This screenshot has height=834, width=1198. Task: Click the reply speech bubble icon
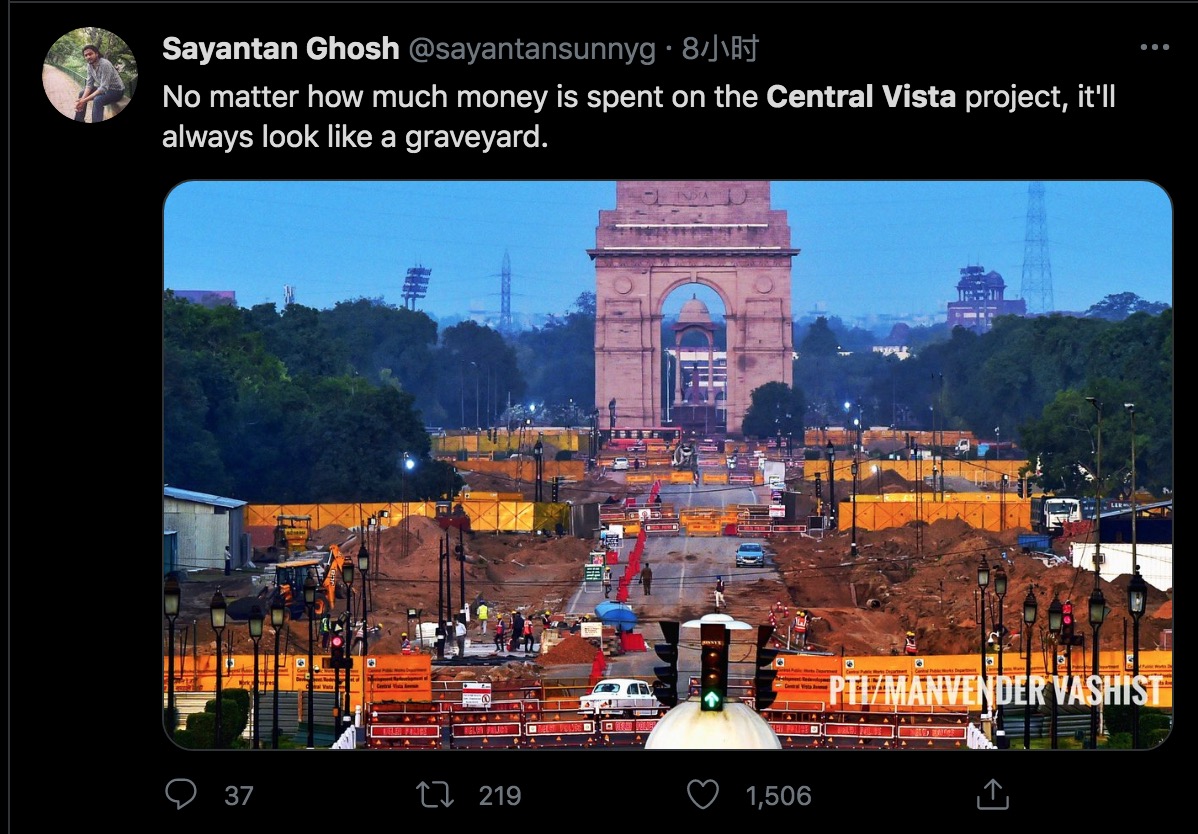[x=181, y=794]
